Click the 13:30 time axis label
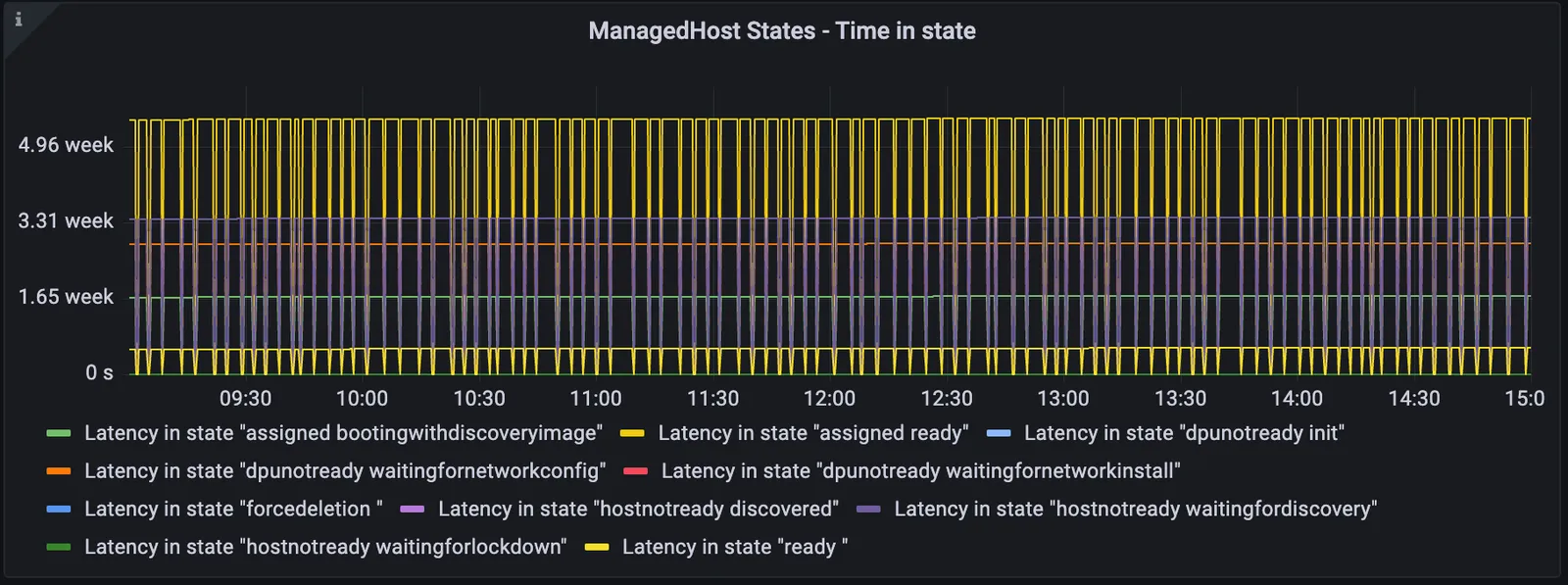Image resolution: width=1568 pixels, height=585 pixels. (1180, 399)
